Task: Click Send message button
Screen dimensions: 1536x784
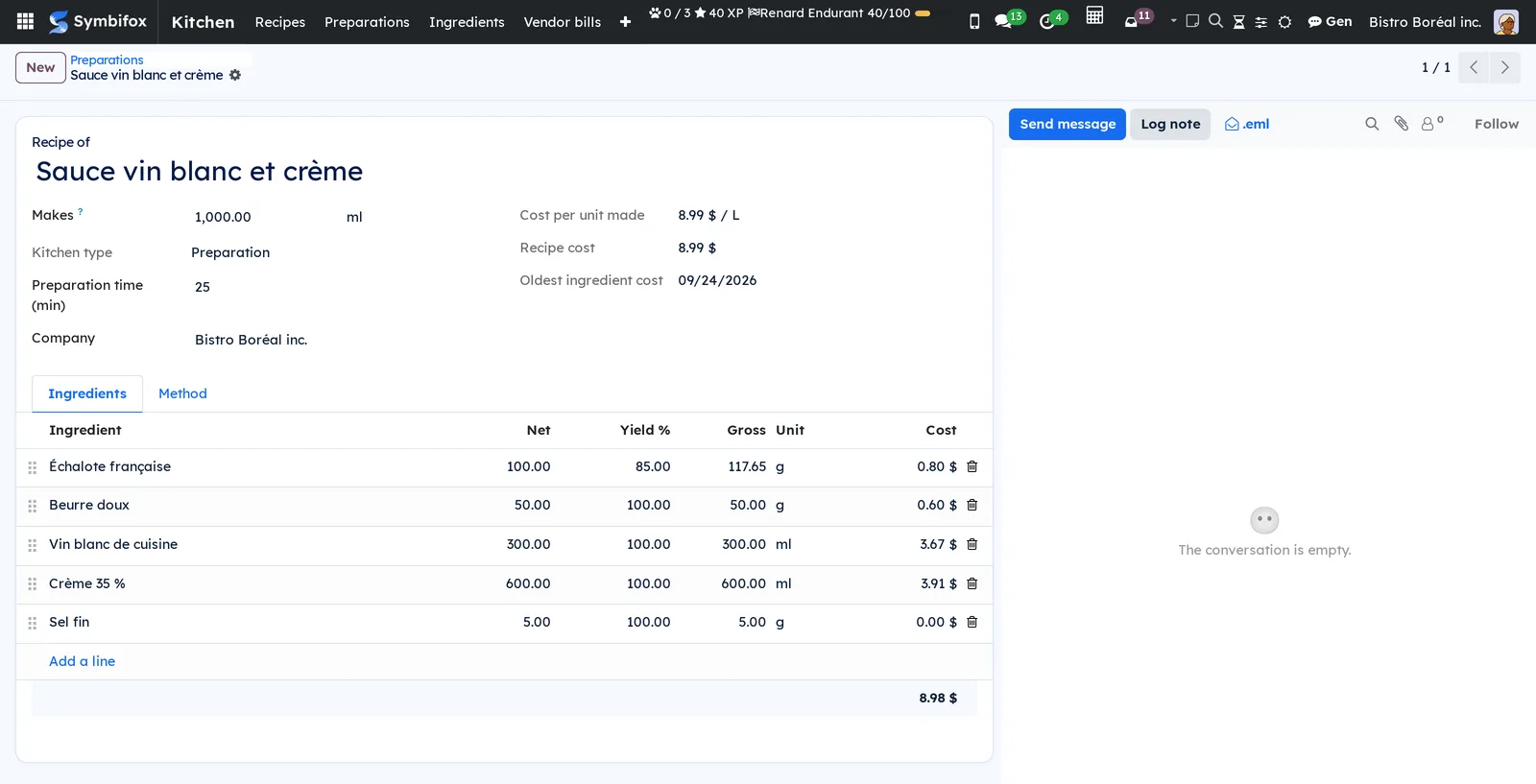Action: point(1068,124)
